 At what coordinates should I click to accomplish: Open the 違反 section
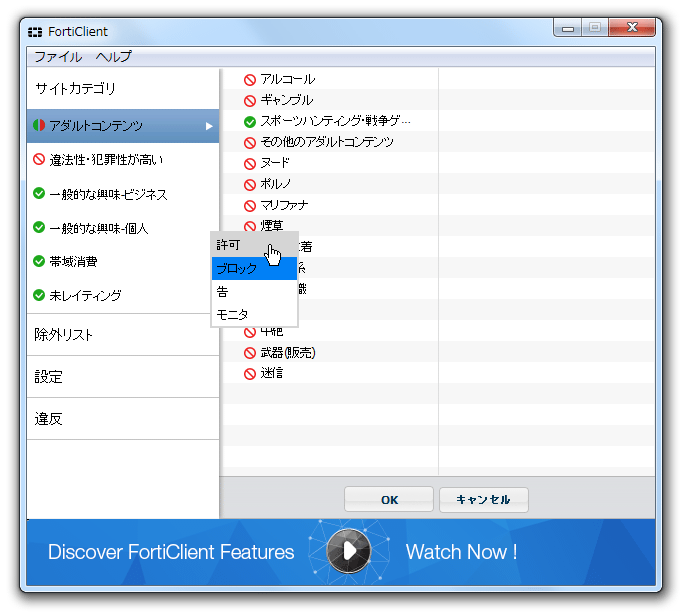pyautogui.click(x=123, y=419)
